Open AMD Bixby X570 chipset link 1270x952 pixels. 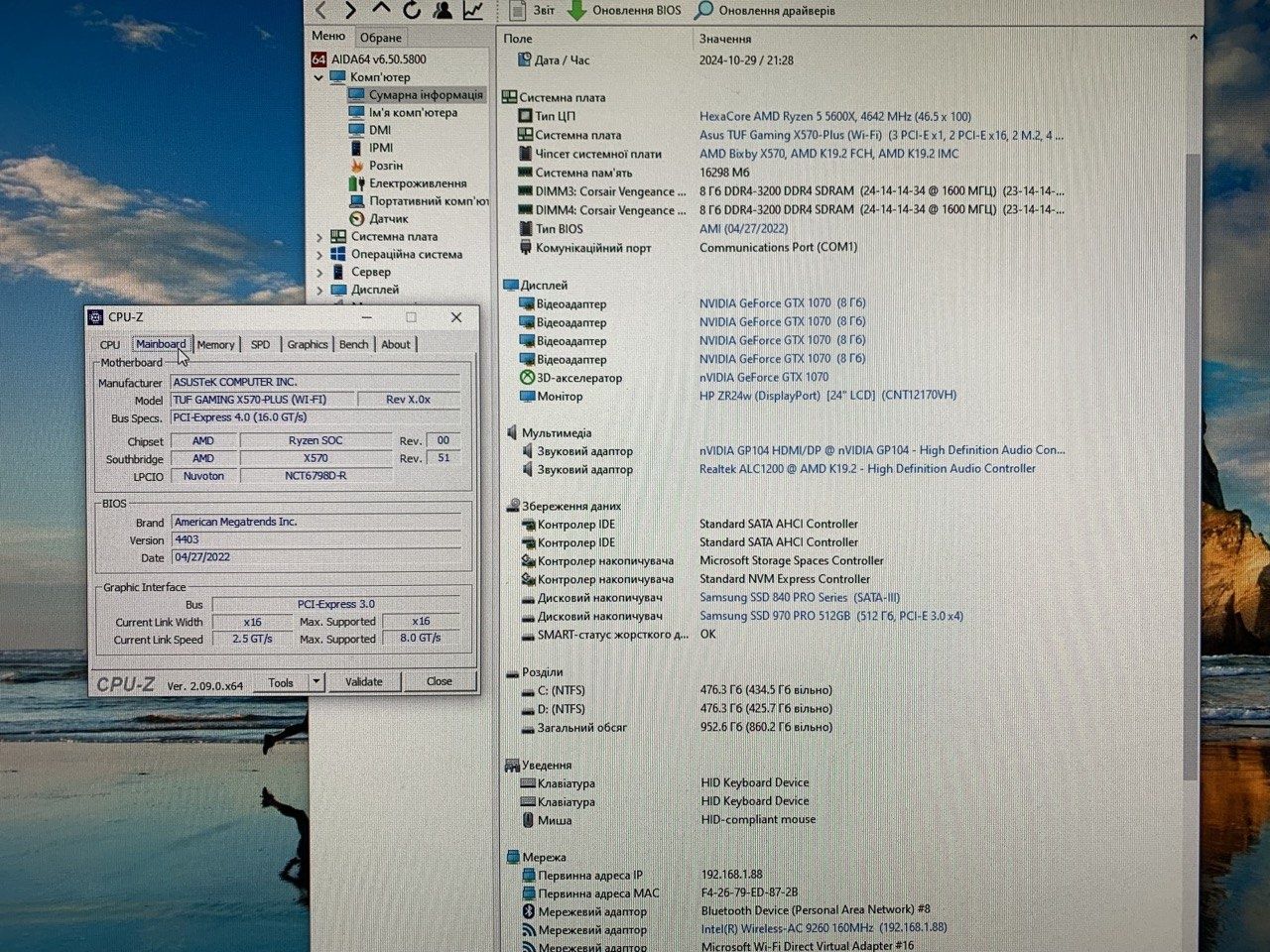coord(828,154)
